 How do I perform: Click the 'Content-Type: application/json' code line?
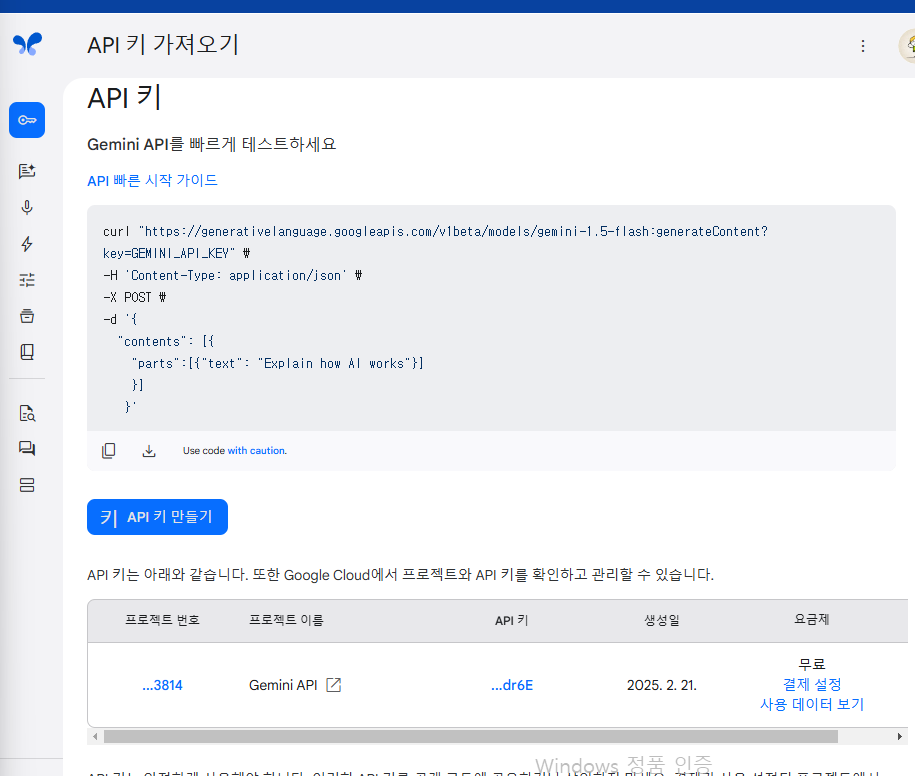(232, 275)
